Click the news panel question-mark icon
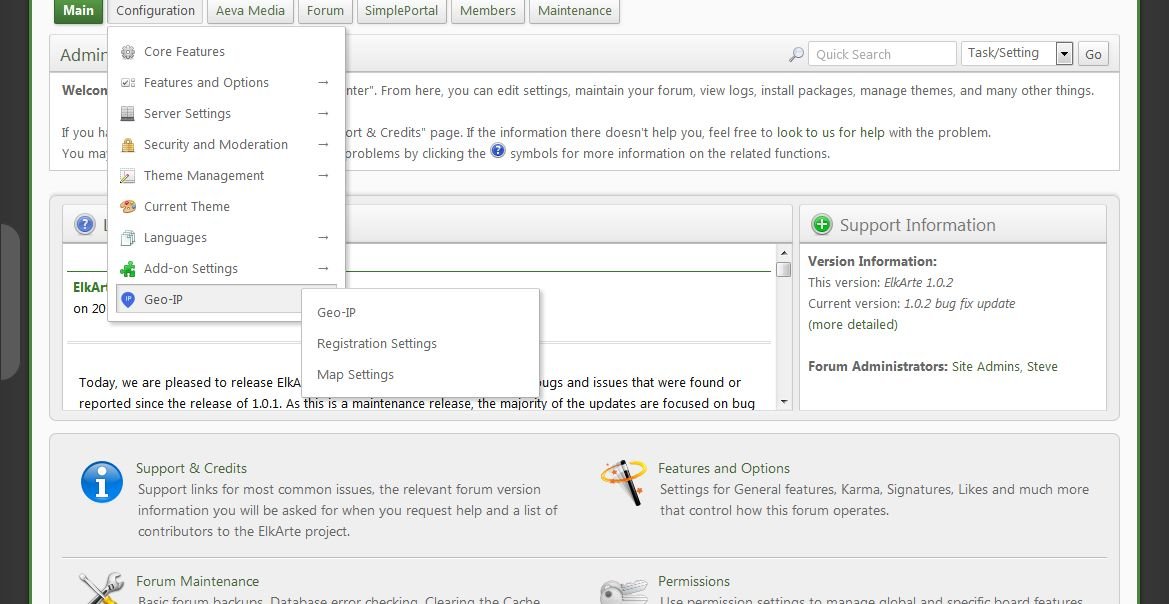Viewport: 1169px width, 604px height. (85, 224)
